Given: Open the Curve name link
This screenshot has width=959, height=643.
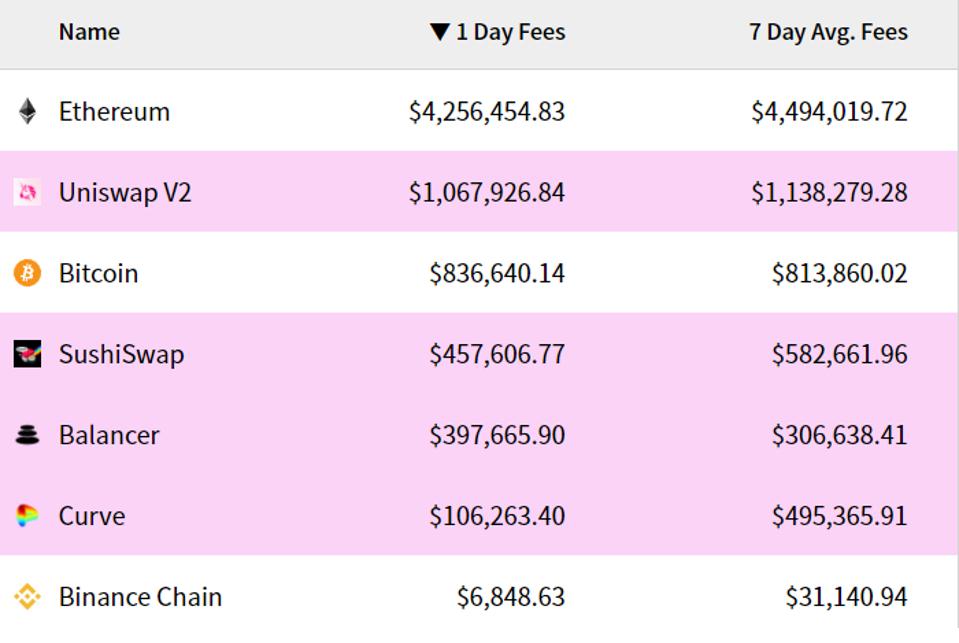Looking at the screenshot, I should 92,516.
